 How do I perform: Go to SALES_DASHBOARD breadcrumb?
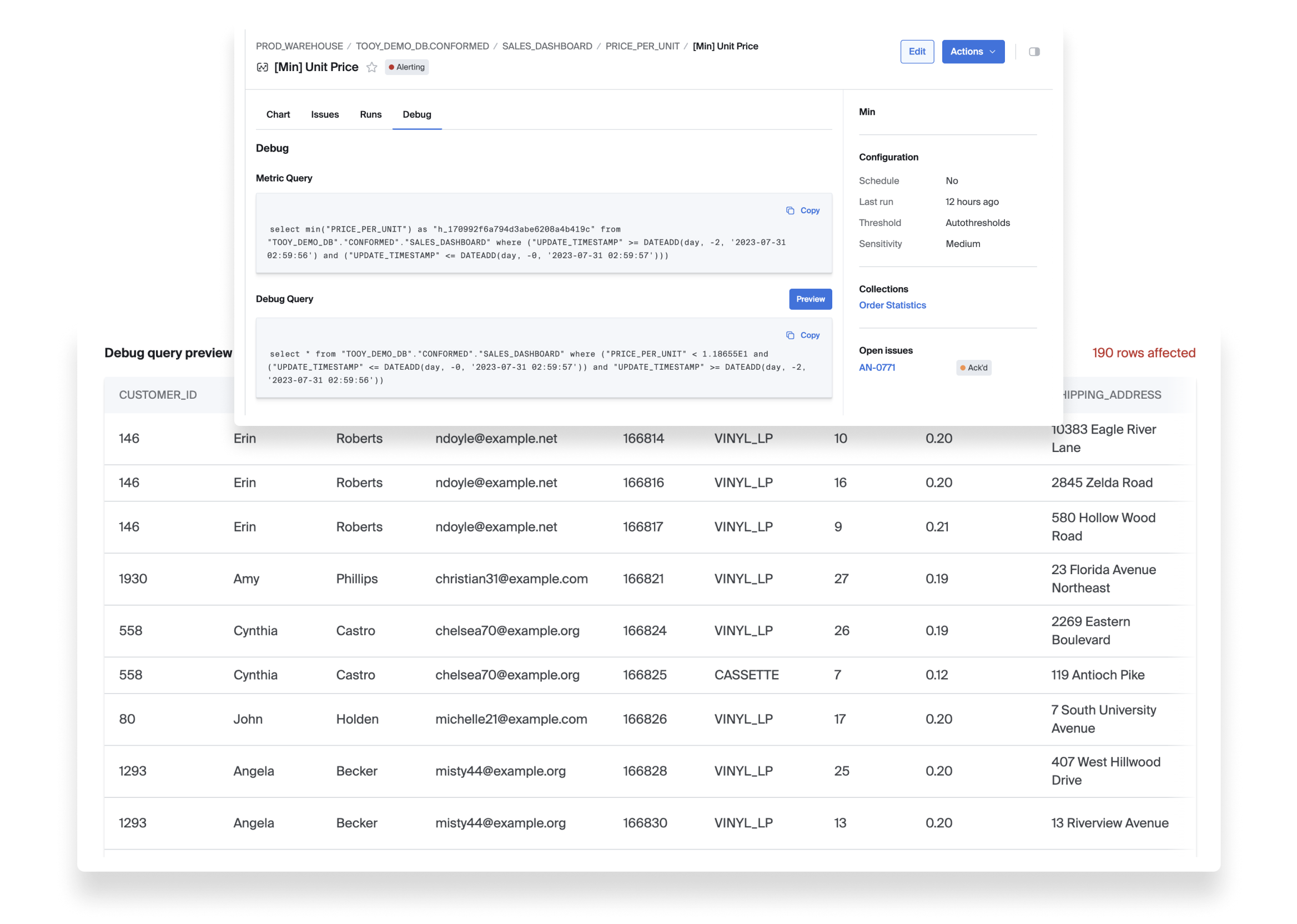click(547, 46)
